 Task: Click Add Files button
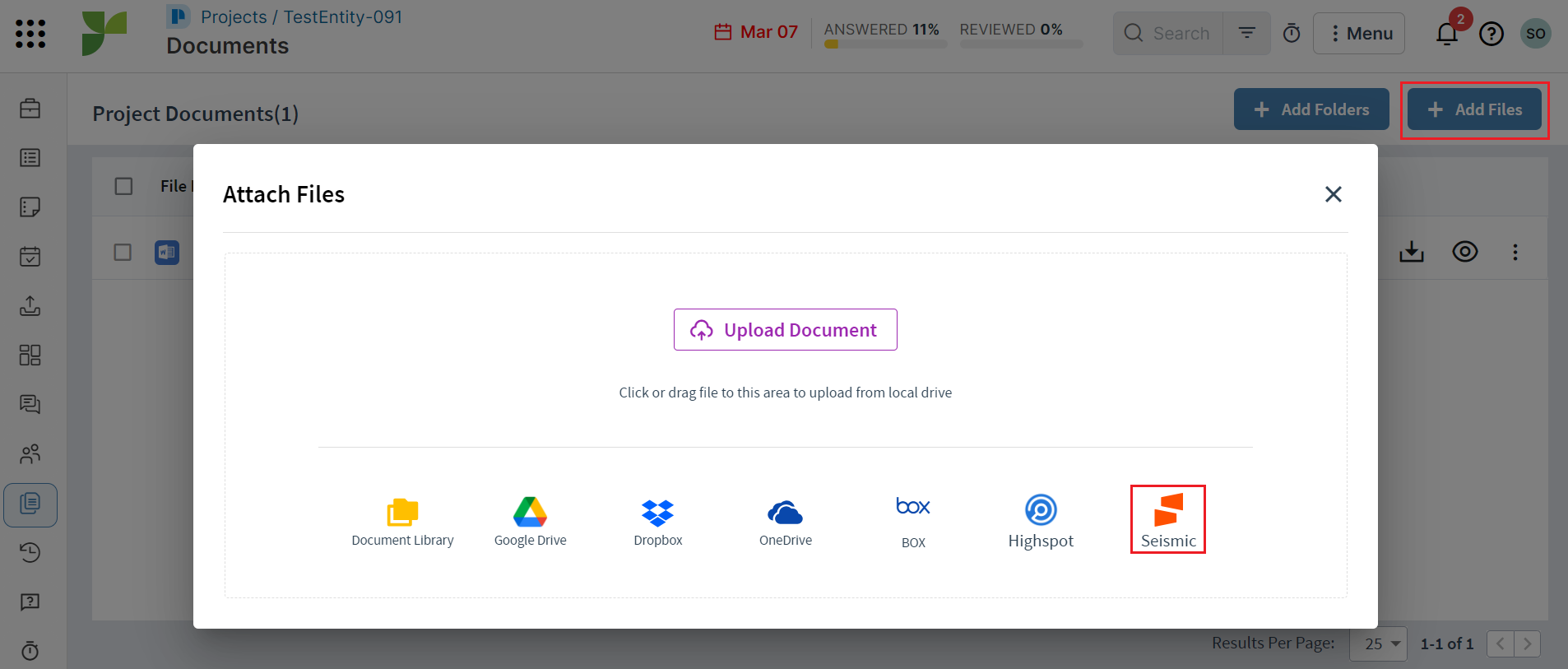1474,109
